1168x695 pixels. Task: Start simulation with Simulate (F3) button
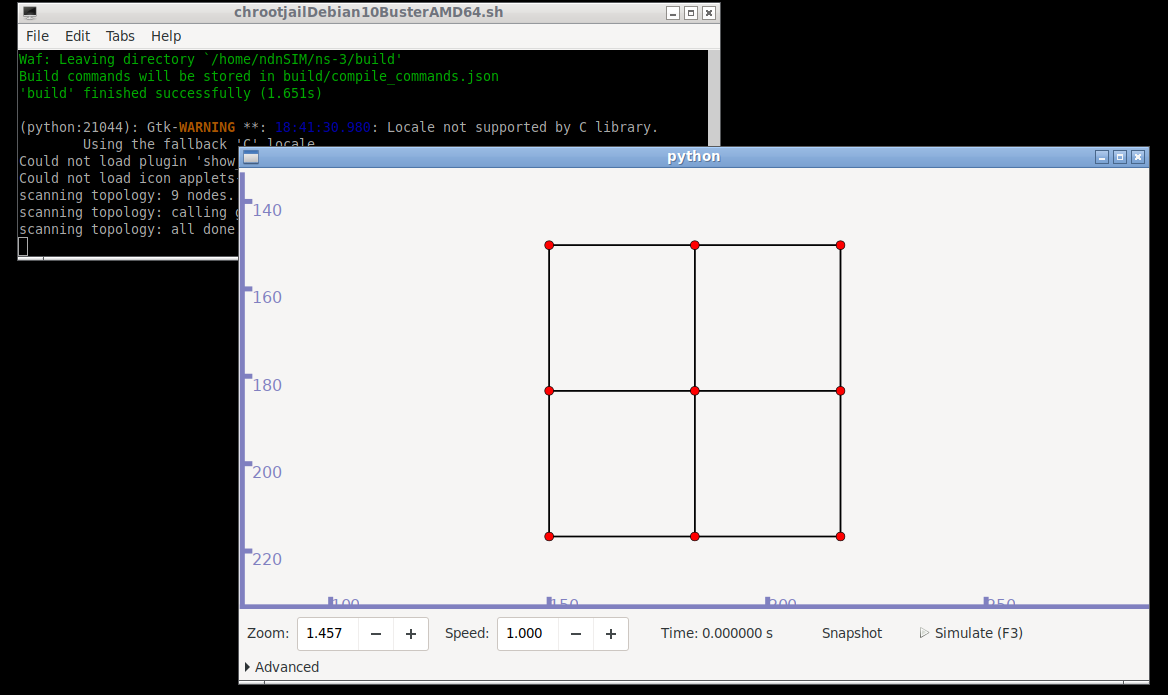(971, 633)
